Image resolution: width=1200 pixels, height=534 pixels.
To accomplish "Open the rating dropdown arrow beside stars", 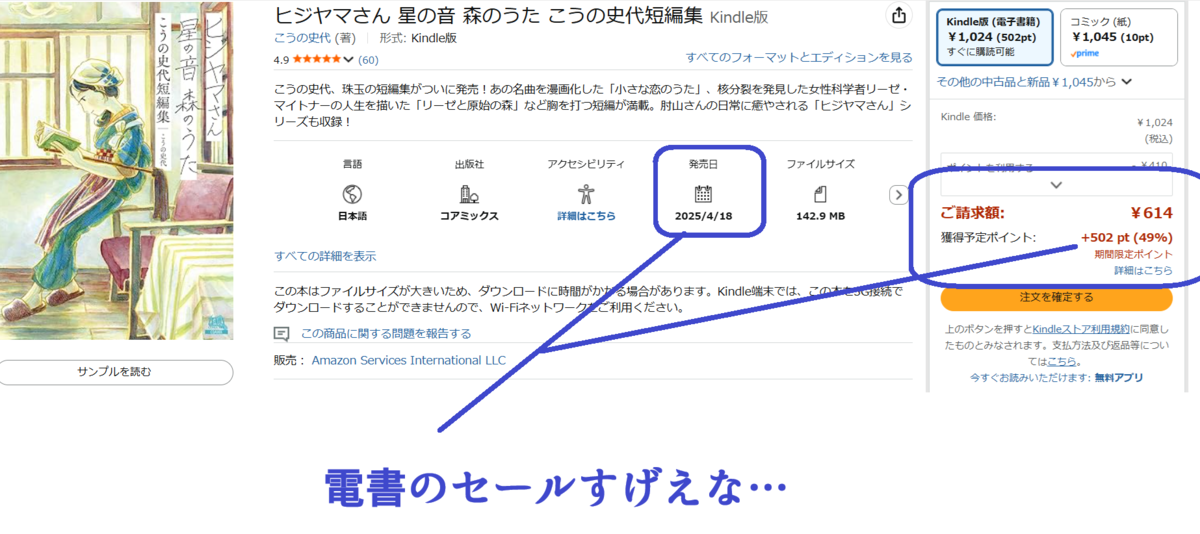I will point(348,59).
